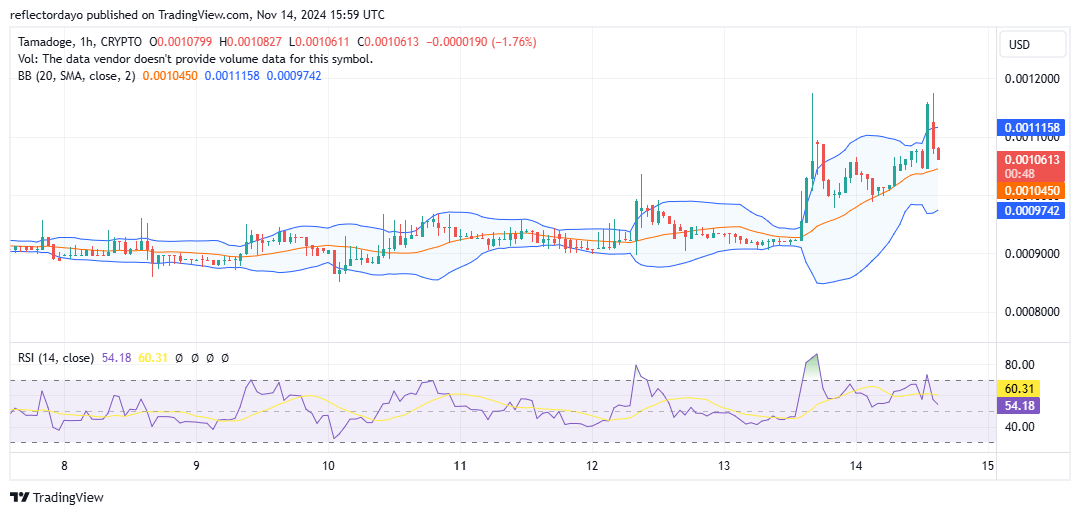Click the purple 54.18 RSI axis label
The height and width of the screenshot is (515, 1080).
1019,405
